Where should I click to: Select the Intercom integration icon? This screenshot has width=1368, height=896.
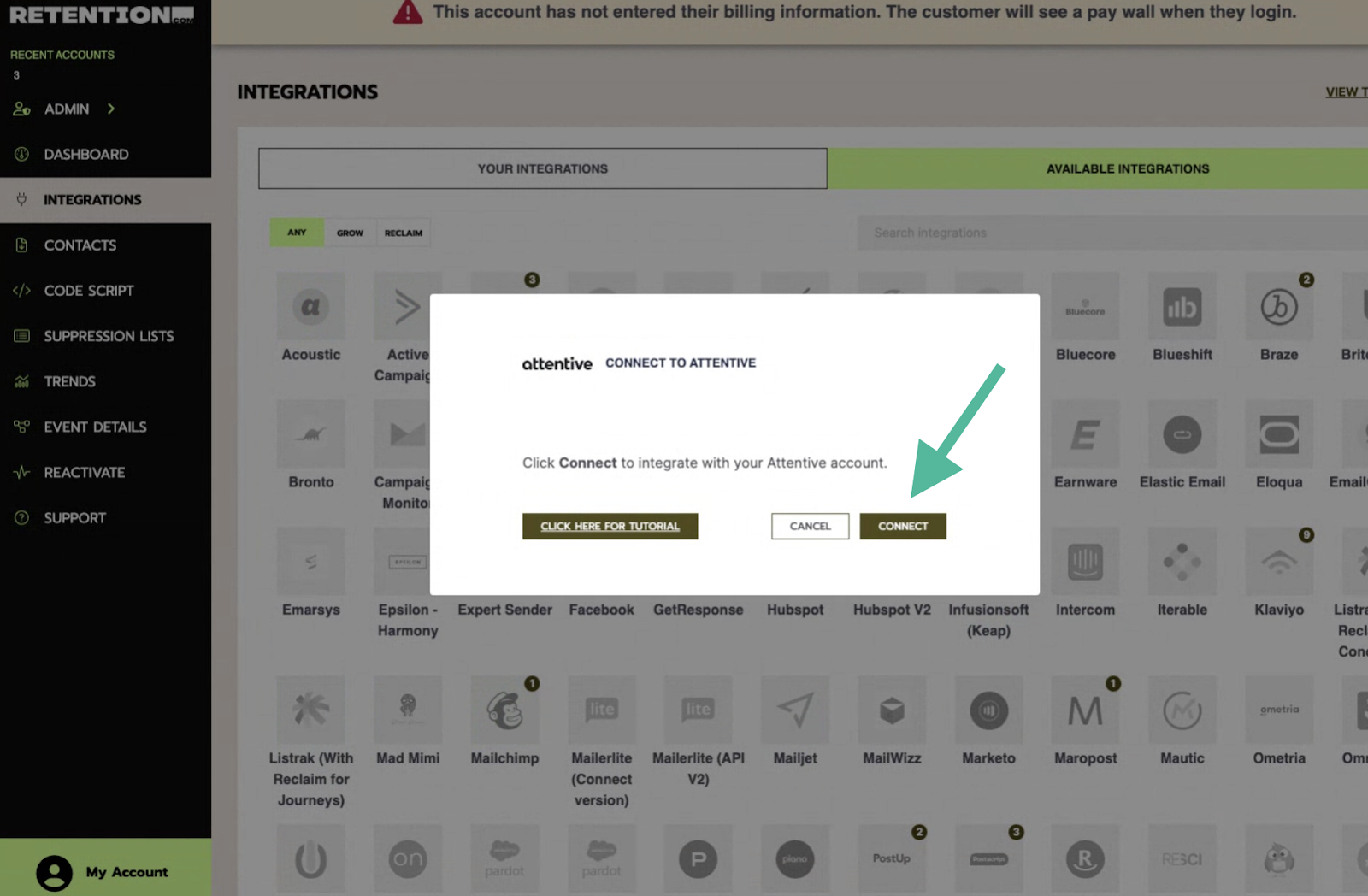(1085, 561)
